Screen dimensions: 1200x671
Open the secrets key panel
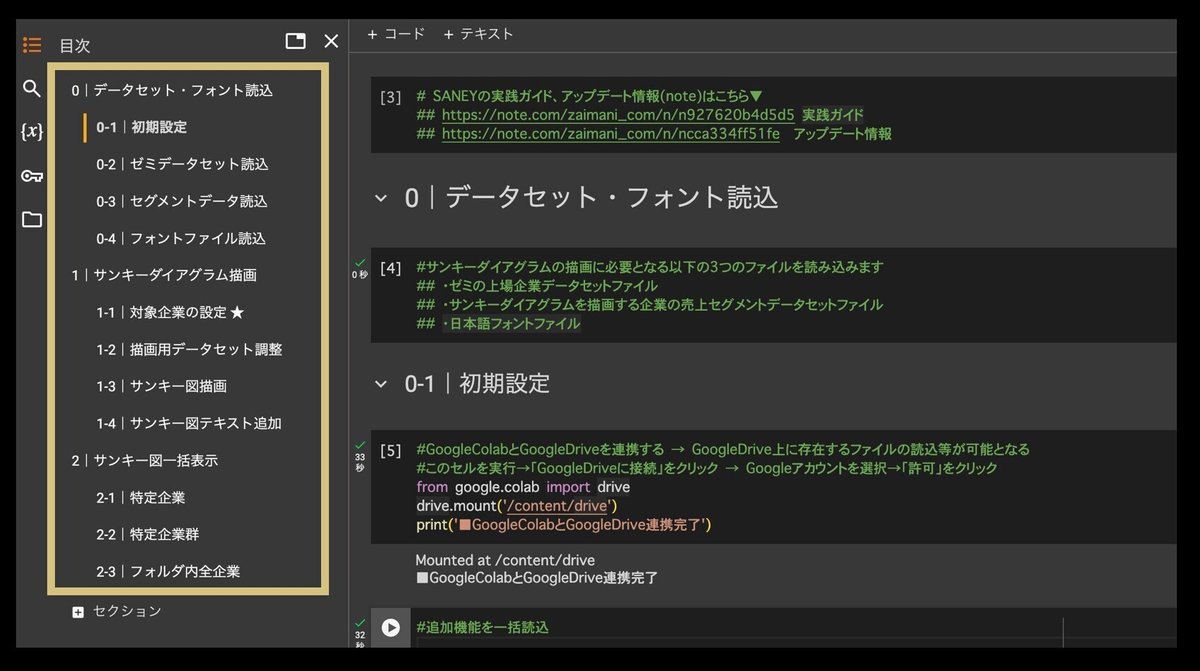[32, 176]
